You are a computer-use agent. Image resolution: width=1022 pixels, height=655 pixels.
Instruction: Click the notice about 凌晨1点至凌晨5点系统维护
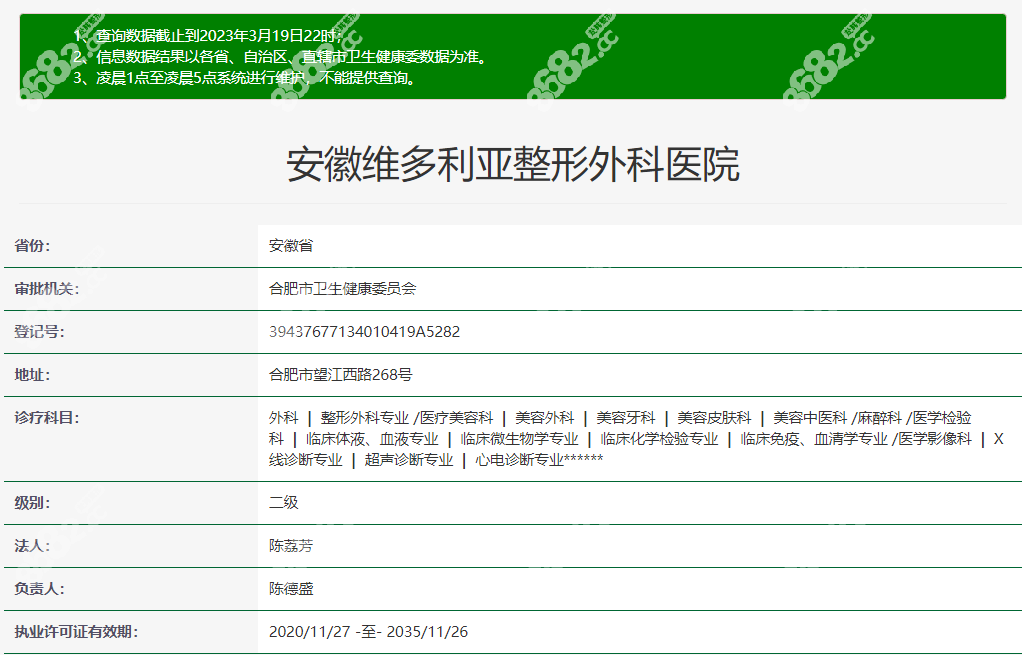(x=244, y=78)
